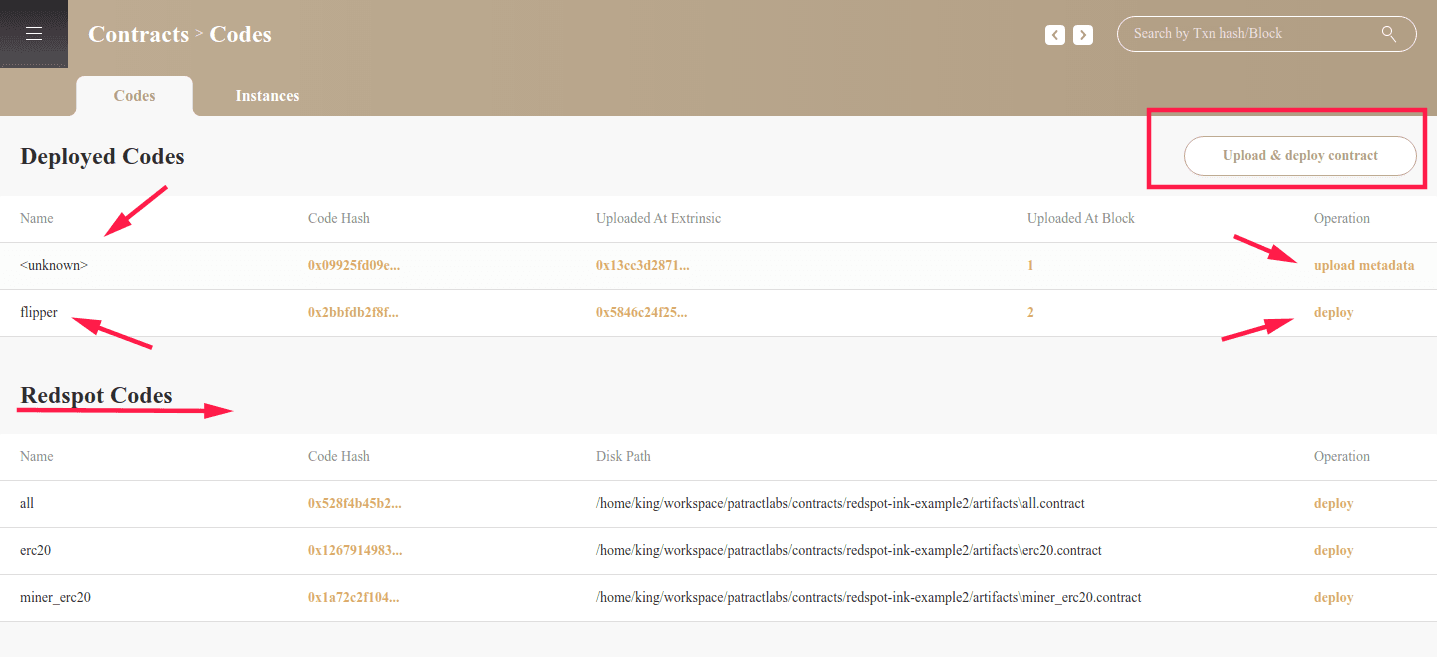Click the search magnifier icon

tap(1388, 34)
